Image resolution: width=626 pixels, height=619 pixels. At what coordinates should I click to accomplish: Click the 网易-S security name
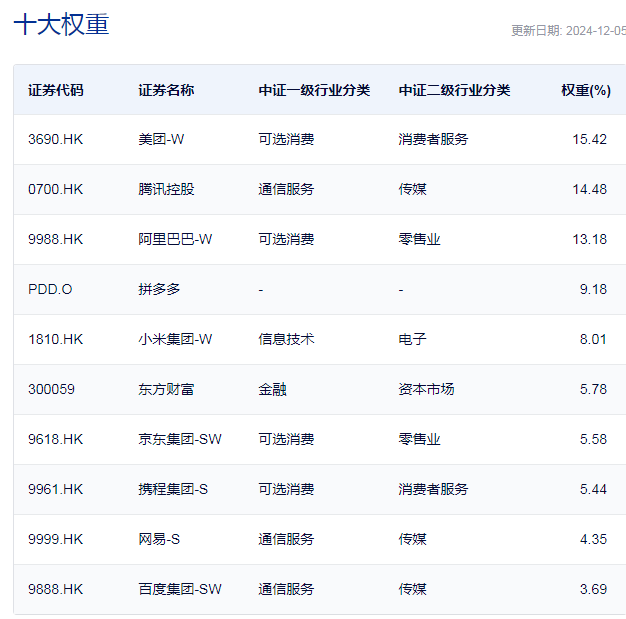point(159,539)
